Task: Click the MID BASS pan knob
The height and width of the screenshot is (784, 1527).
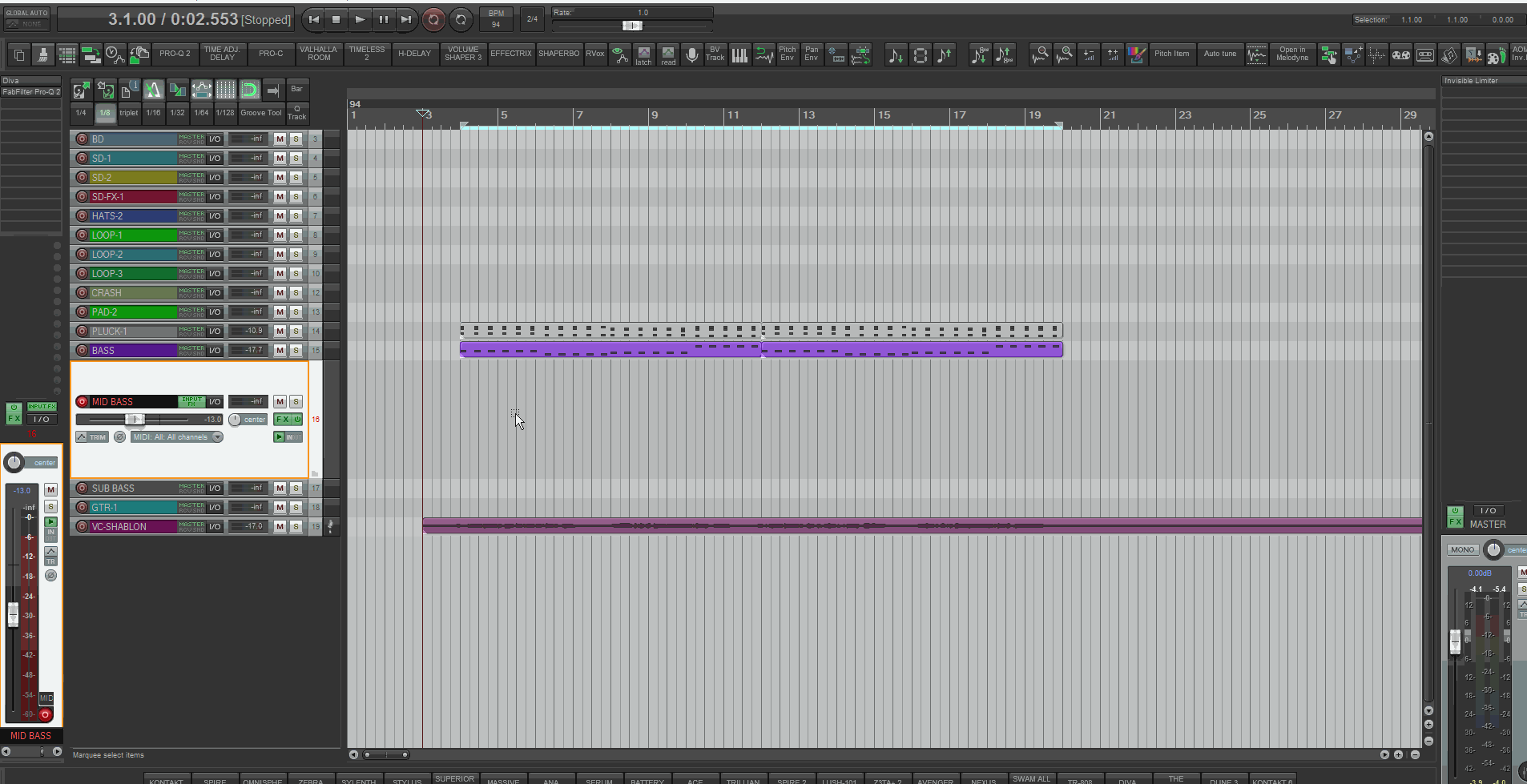Action: [235, 420]
